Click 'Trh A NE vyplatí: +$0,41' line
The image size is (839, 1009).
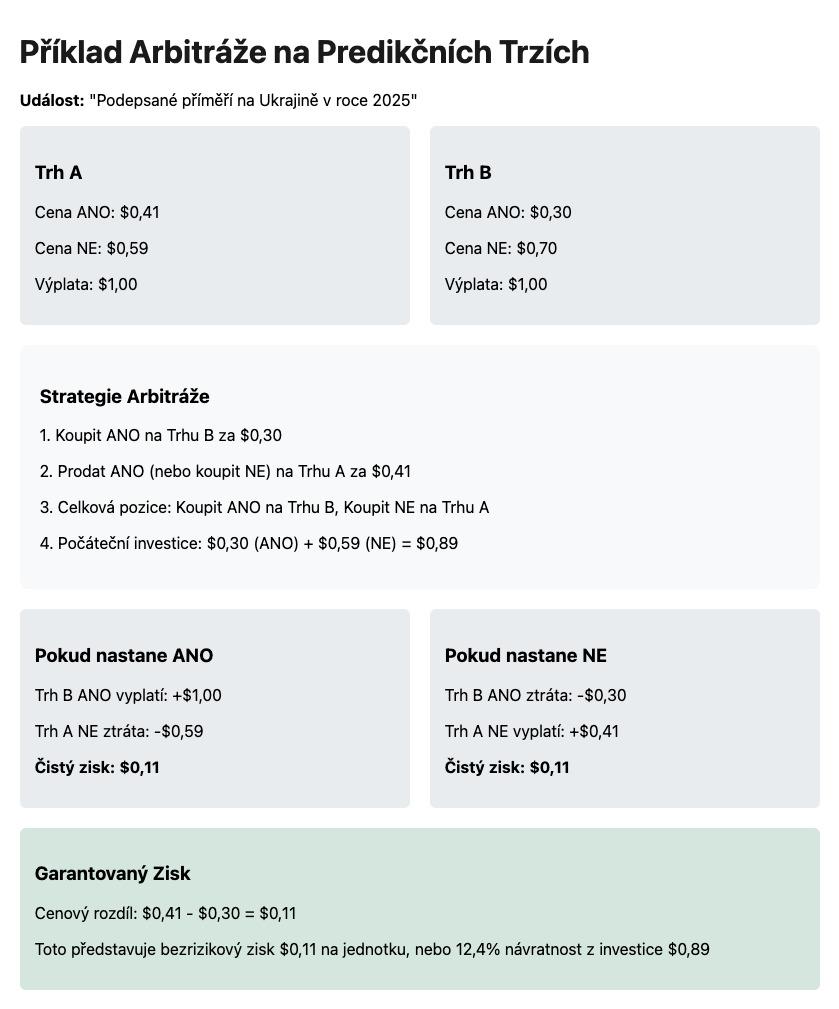point(532,732)
